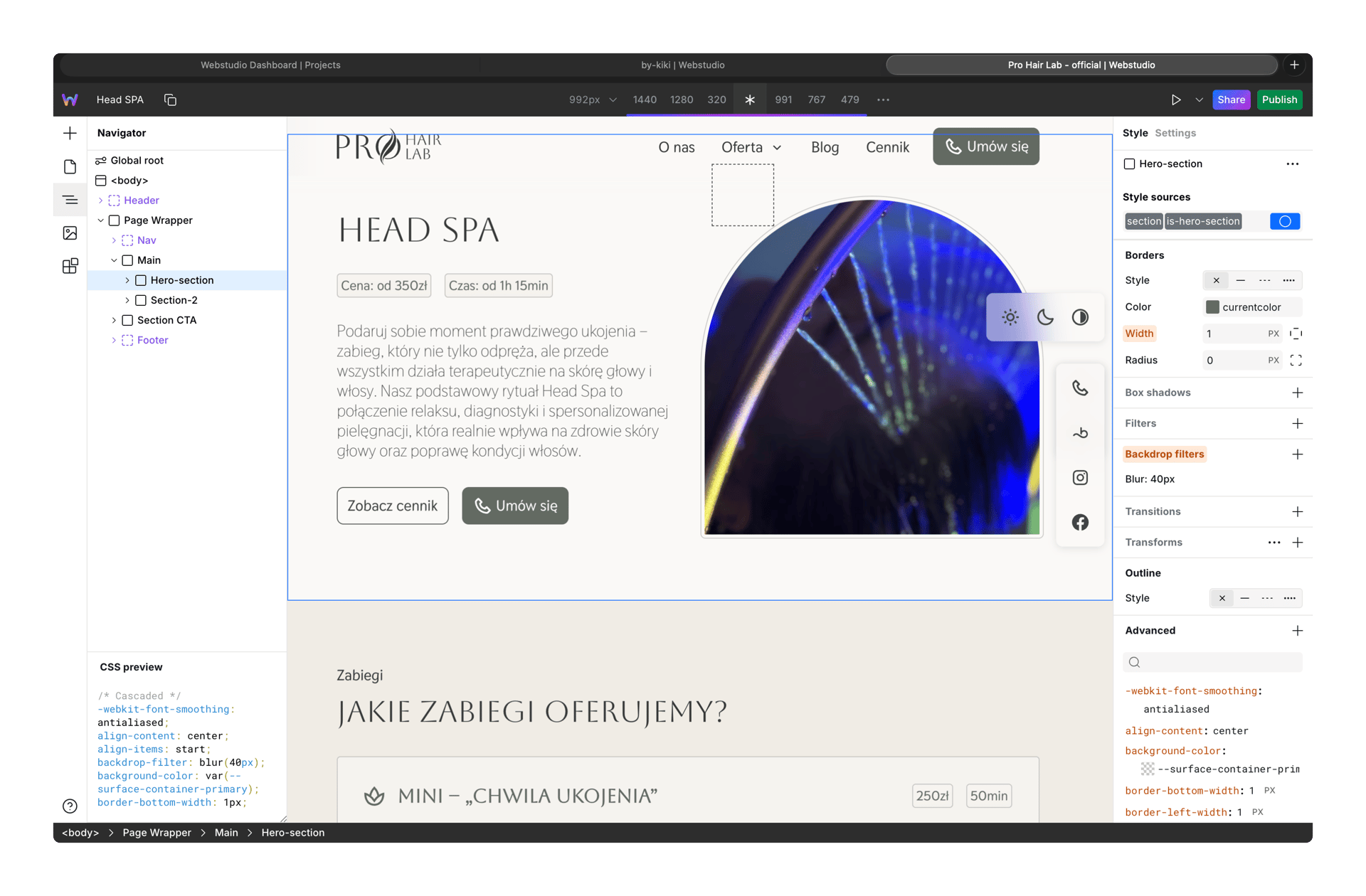The height and width of the screenshot is (896, 1366).
Task: Open the Add components plus panel
Action: [x=70, y=133]
